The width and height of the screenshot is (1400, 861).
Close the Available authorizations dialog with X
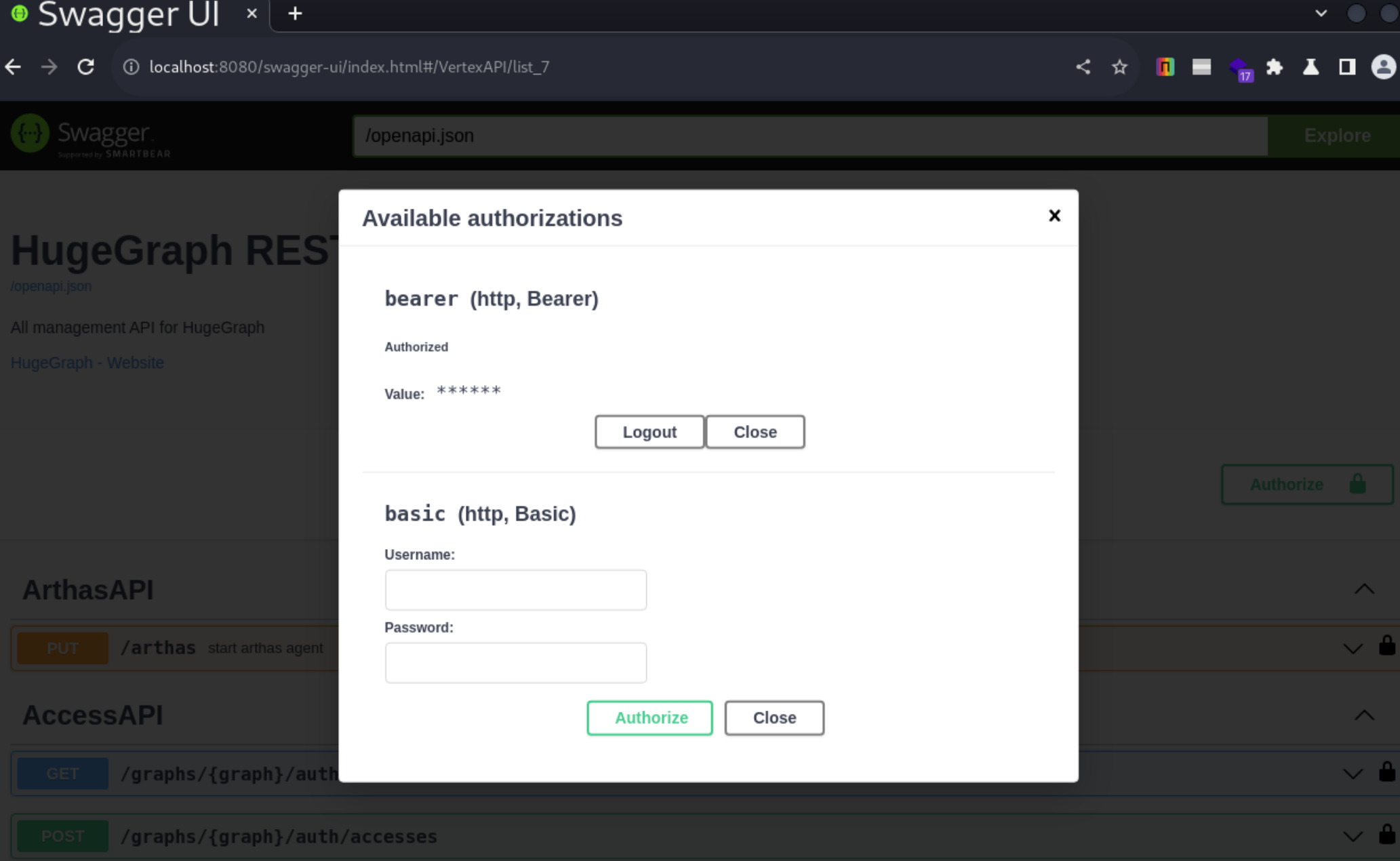coord(1054,216)
